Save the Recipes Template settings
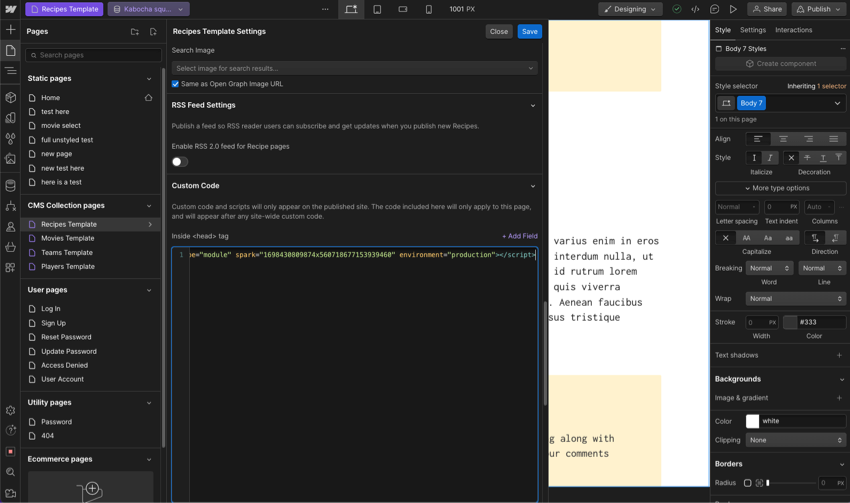This screenshot has height=503, width=850. [x=529, y=31]
